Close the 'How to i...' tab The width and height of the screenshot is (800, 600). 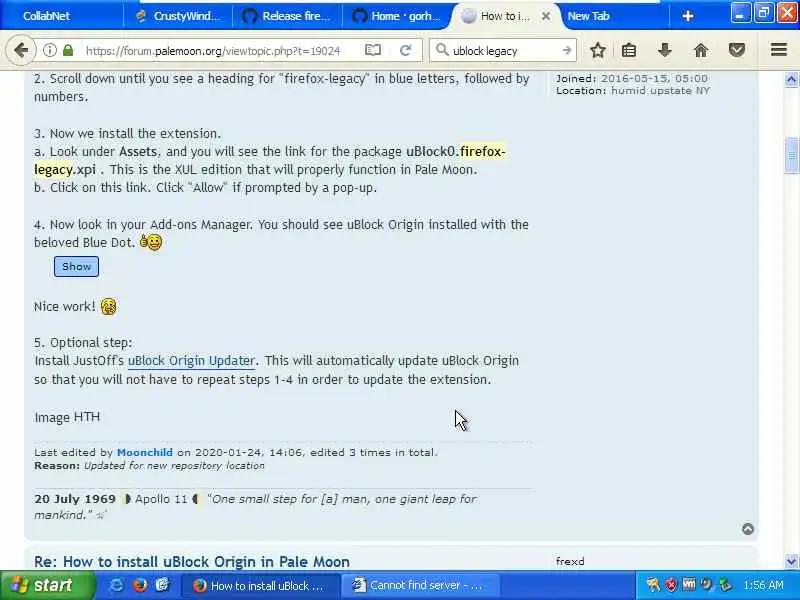[x=545, y=16]
